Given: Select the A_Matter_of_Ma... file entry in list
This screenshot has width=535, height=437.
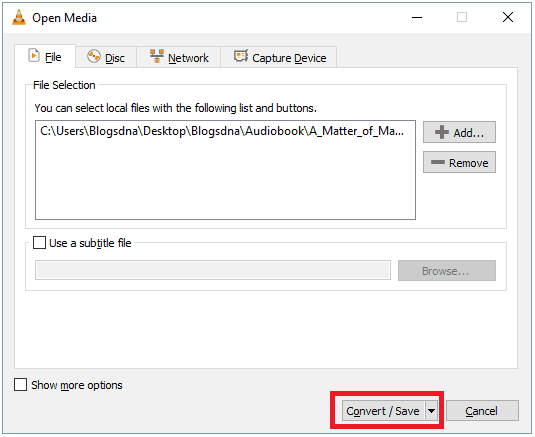Looking at the screenshot, I should (x=222, y=131).
